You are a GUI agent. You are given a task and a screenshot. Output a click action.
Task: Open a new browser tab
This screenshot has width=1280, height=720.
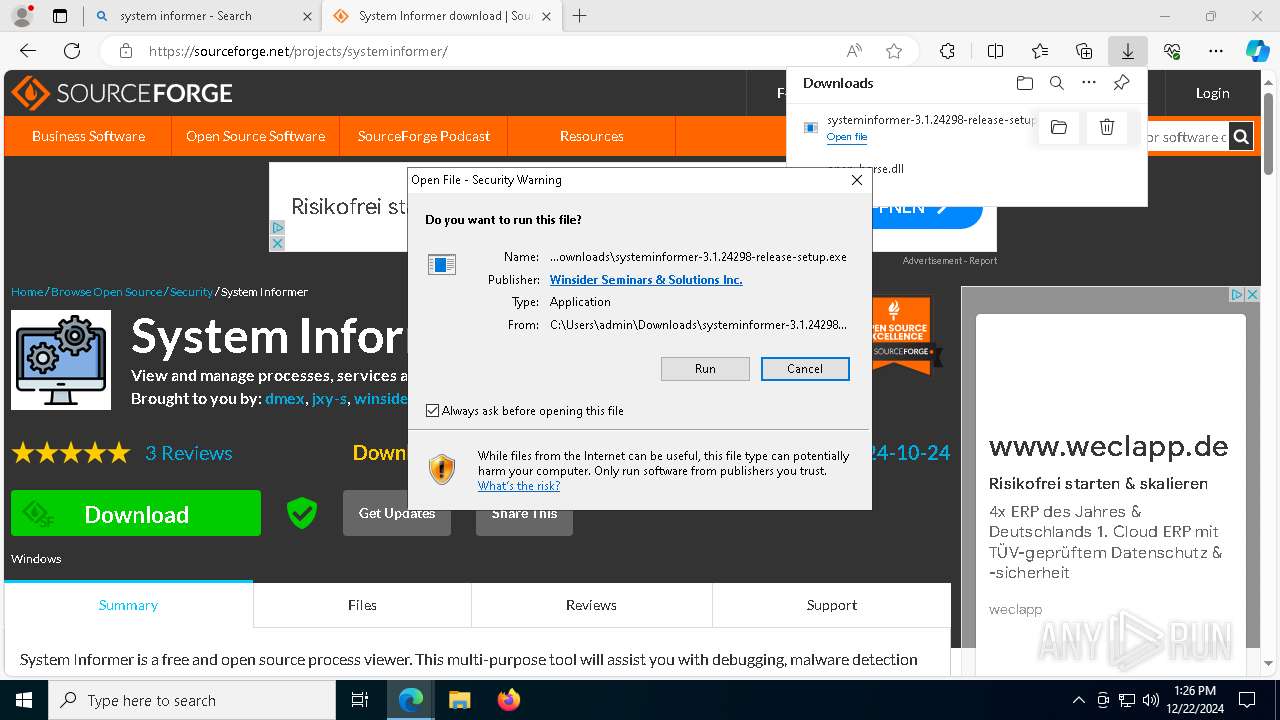click(579, 16)
